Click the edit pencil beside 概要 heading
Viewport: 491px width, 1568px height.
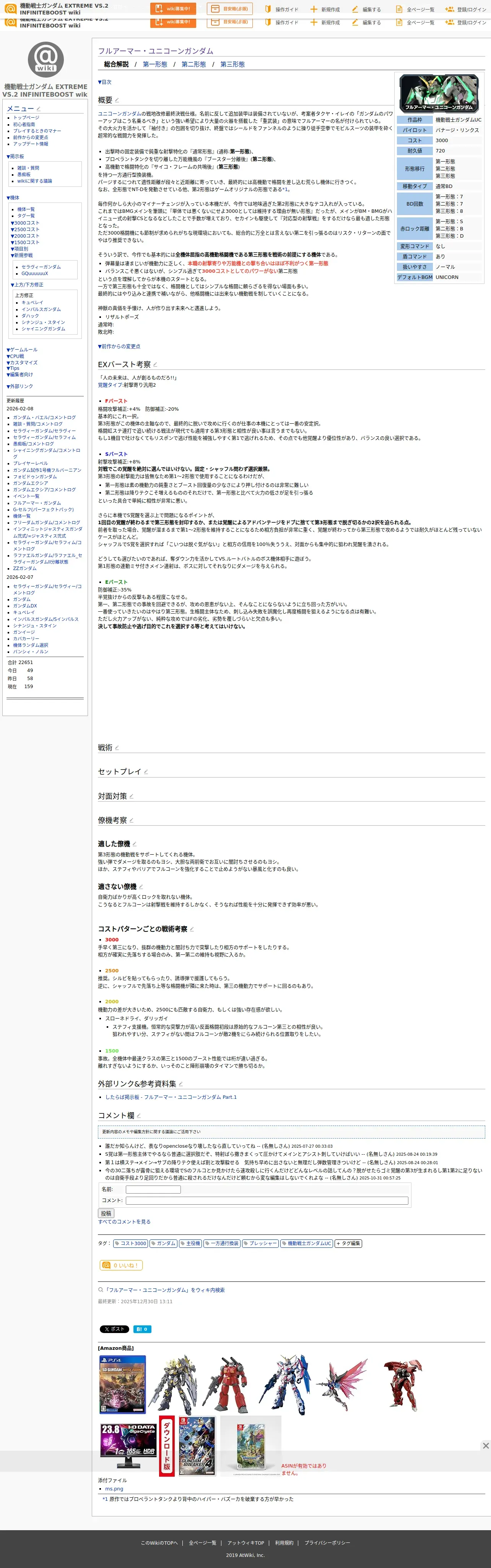[x=117, y=100]
